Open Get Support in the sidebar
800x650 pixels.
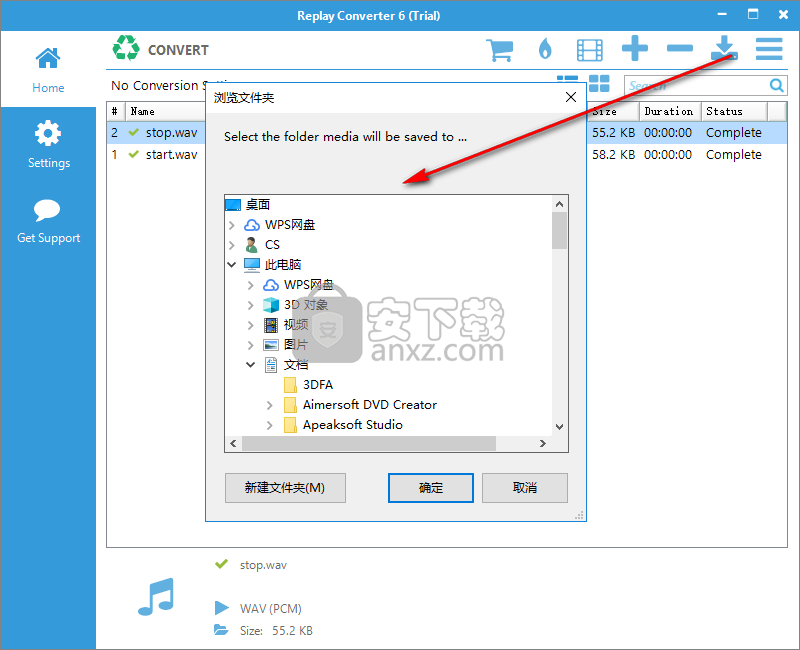pos(48,221)
